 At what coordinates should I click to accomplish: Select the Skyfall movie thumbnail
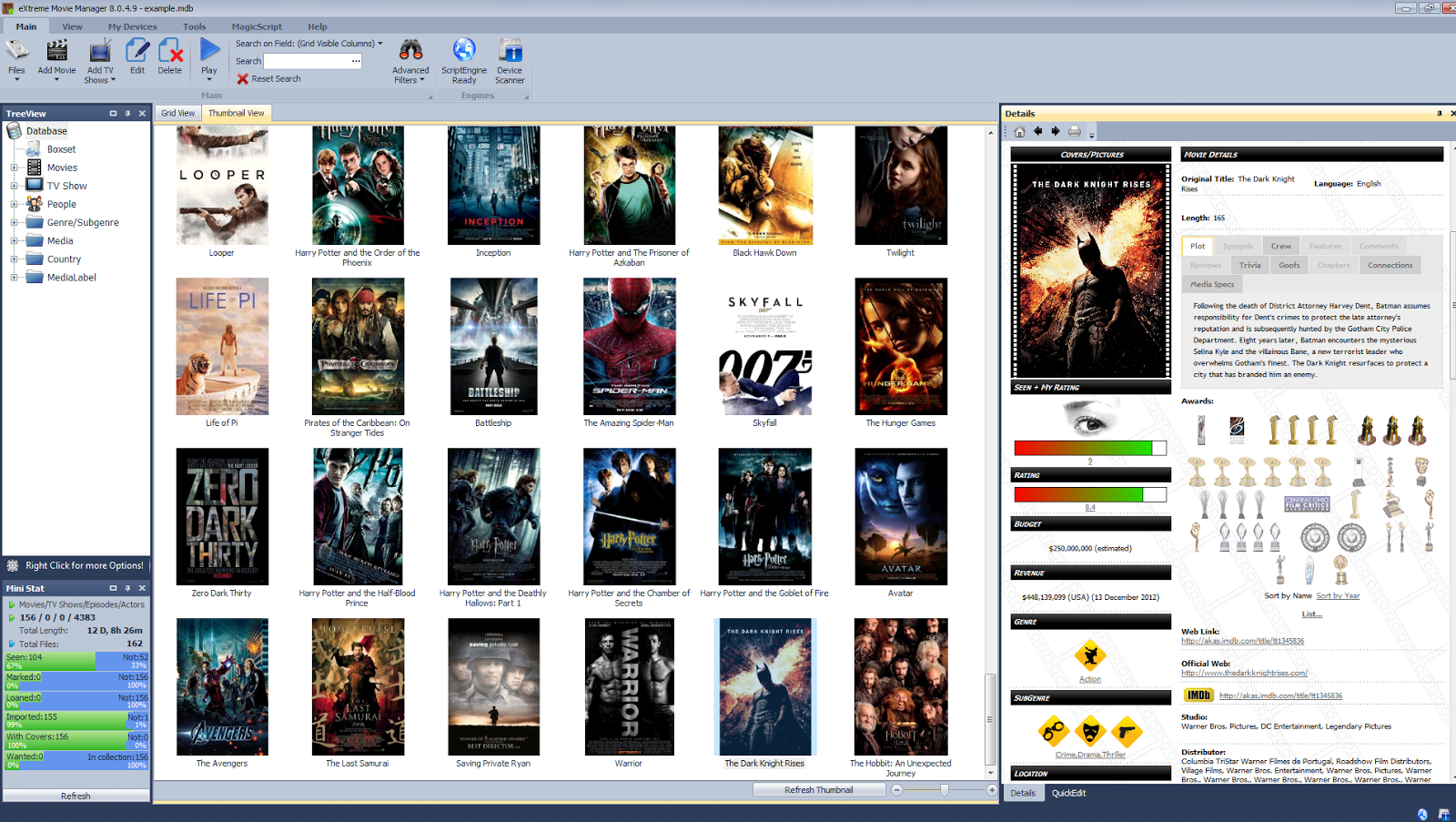[x=765, y=347]
